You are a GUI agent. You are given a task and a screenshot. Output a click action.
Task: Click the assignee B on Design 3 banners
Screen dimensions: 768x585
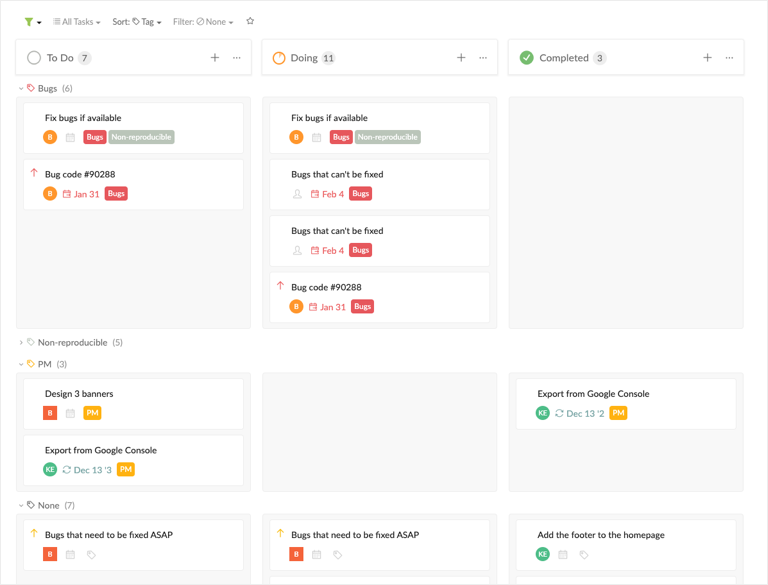point(50,413)
